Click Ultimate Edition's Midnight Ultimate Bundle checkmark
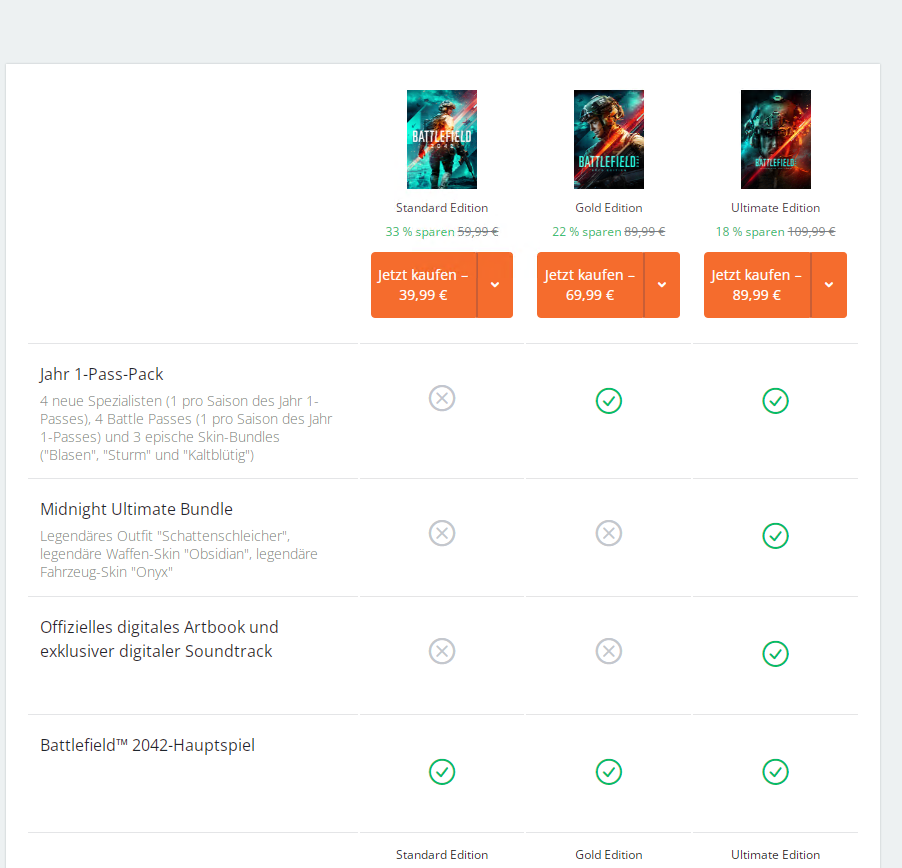Image resolution: width=902 pixels, height=868 pixels. tap(775, 536)
